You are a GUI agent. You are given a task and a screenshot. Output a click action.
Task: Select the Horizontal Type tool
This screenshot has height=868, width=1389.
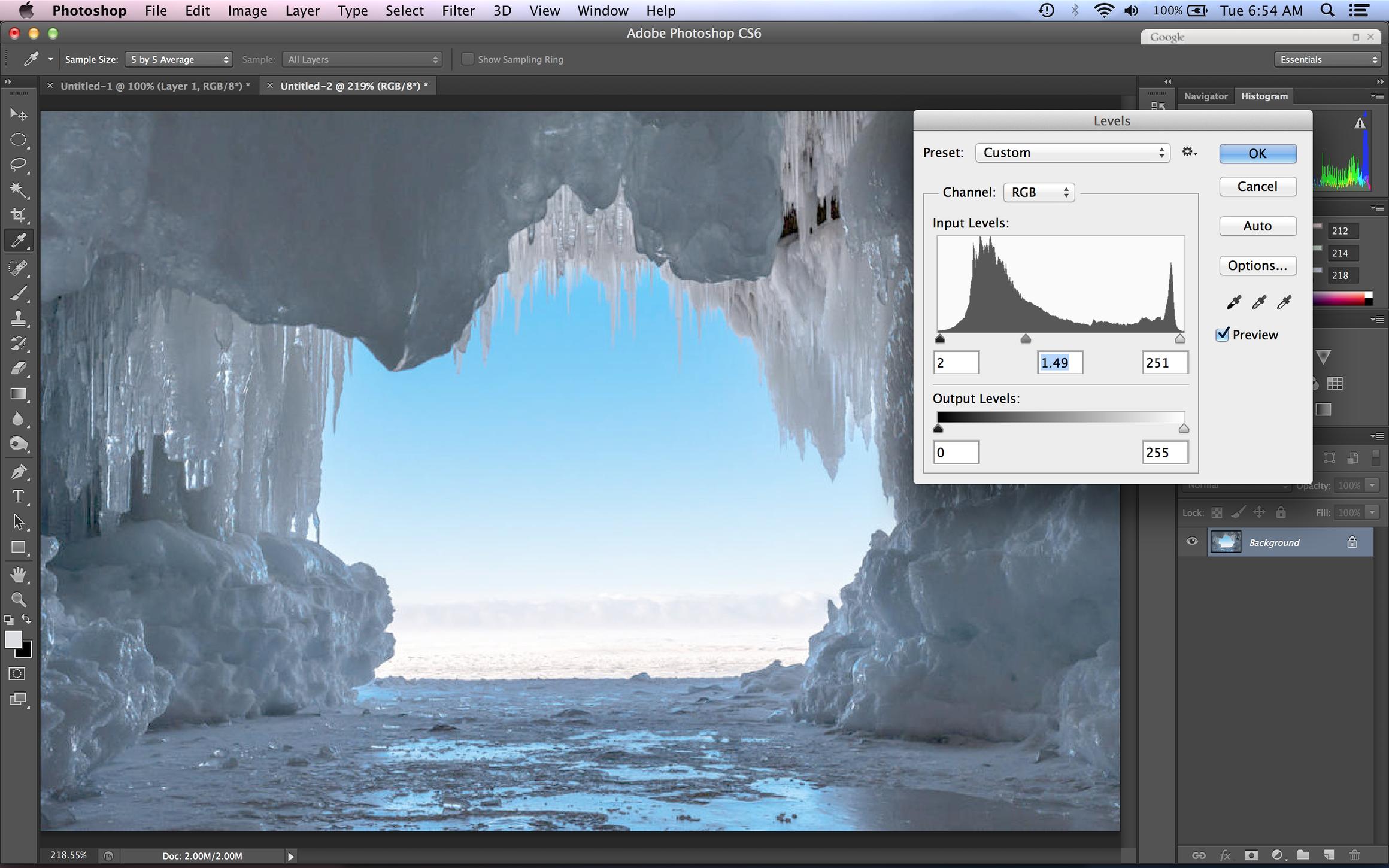[18, 497]
